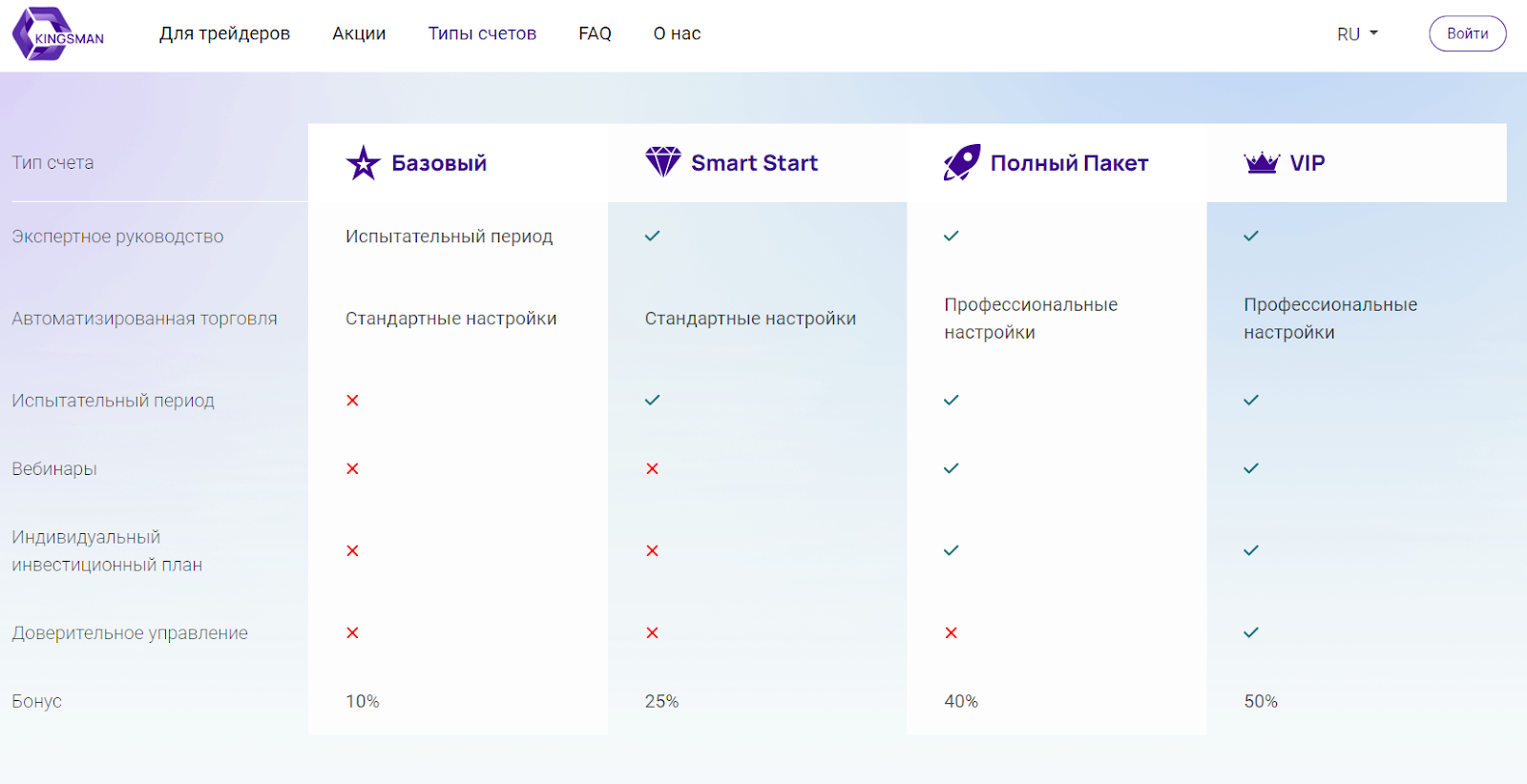Open the FAQ page
Screen dimensions: 1527x784
pyautogui.click(x=595, y=33)
